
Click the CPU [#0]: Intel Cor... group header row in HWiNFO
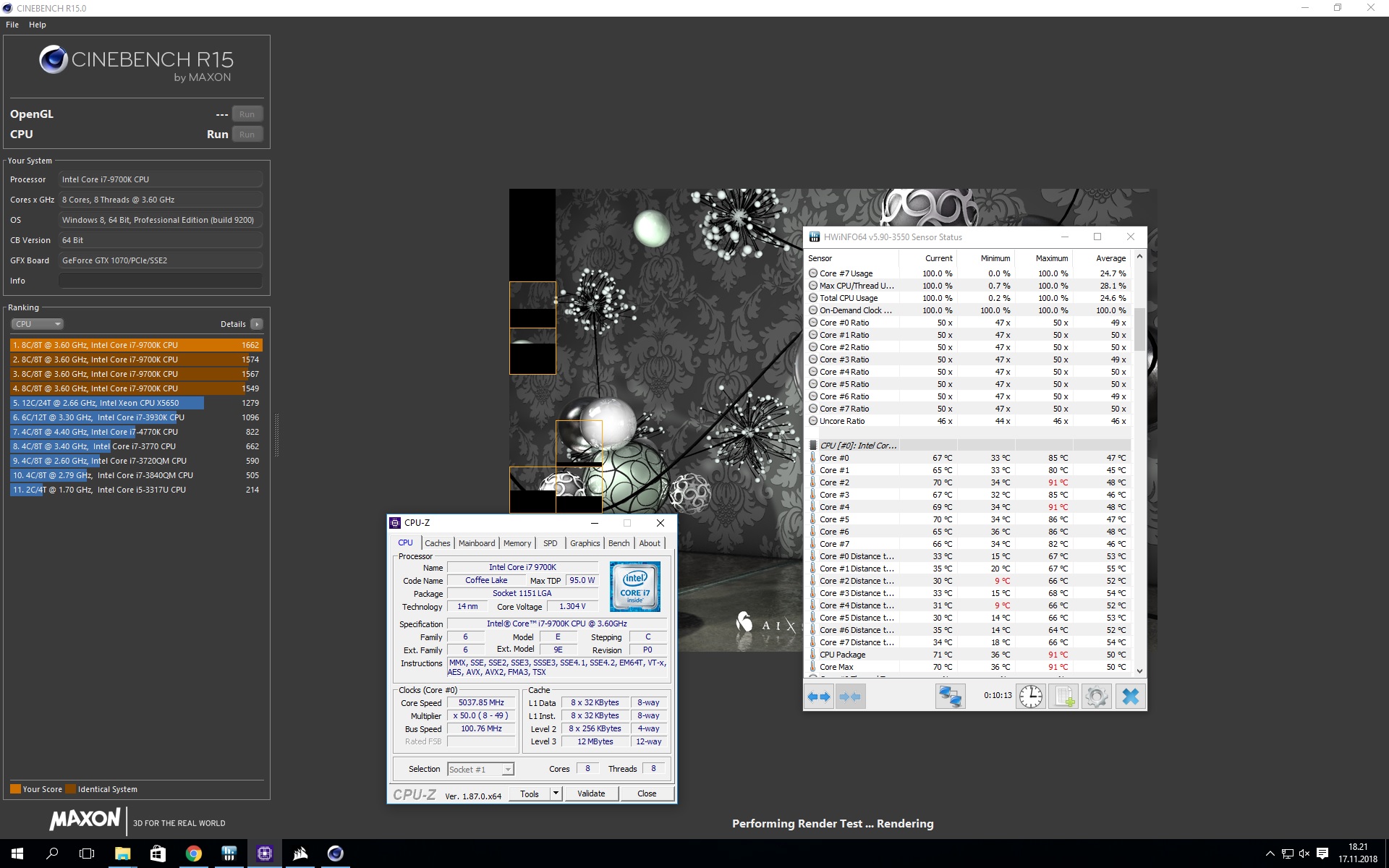[968, 446]
